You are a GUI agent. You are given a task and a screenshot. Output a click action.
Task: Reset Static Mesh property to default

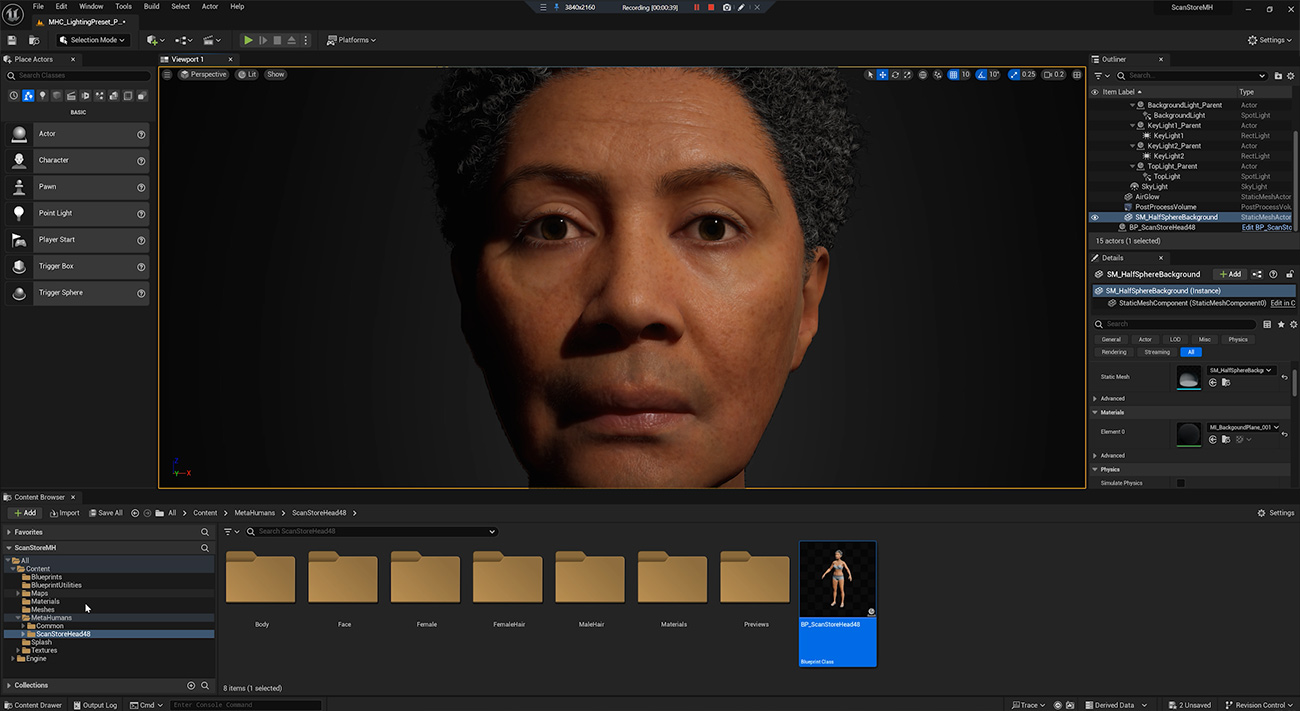tap(1285, 377)
